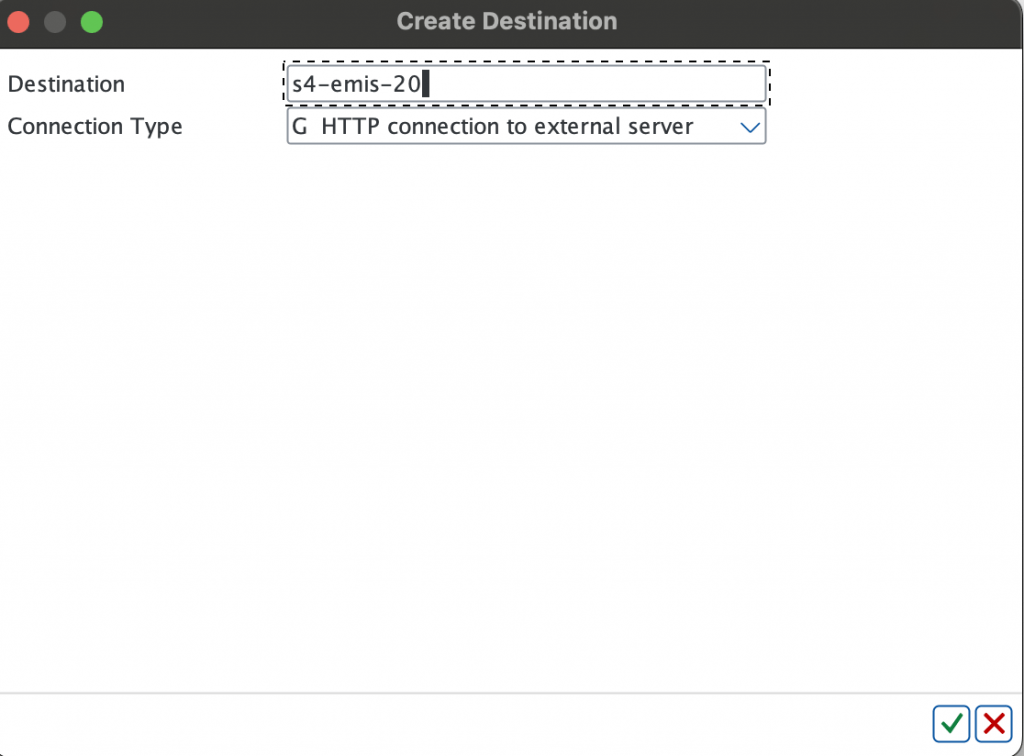Cancel using the red X icon

pyautogui.click(x=993, y=723)
